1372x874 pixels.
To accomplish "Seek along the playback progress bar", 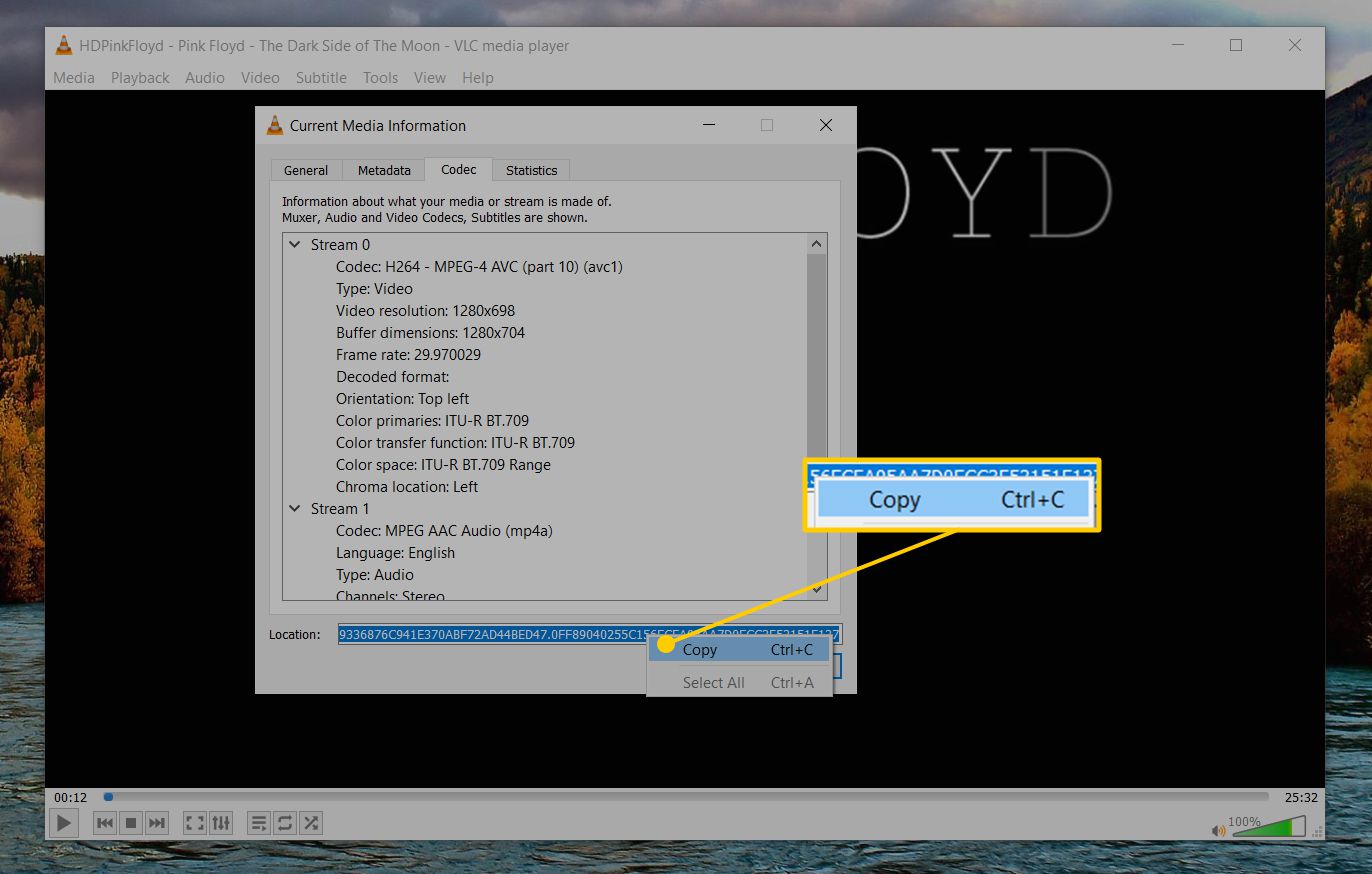I will (x=687, y=797).
